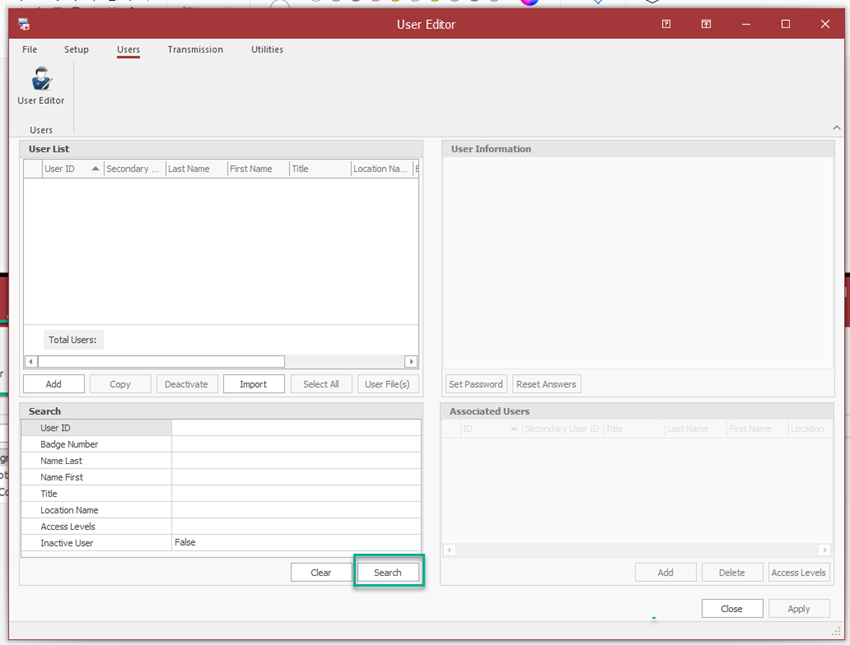
Task: Toggle the Inactive User value field
Action: click(296, 543)
